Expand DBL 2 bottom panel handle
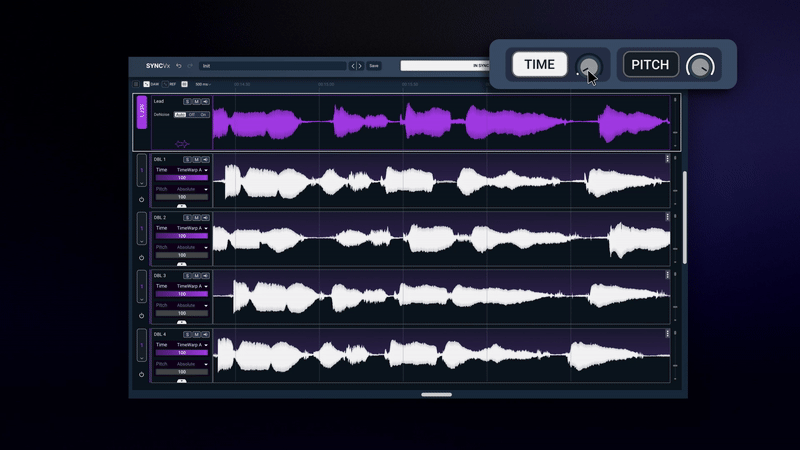 pos(182,264)
